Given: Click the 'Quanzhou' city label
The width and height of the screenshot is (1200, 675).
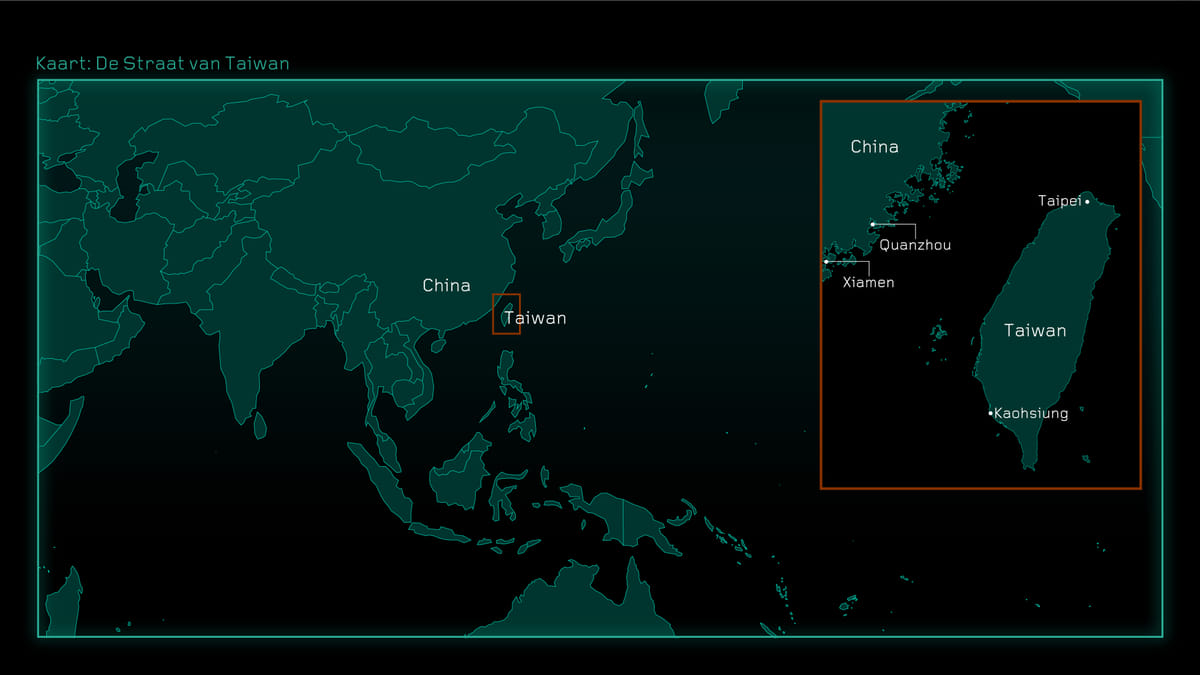Looking at the screenshot, I should tap(915, 245).
